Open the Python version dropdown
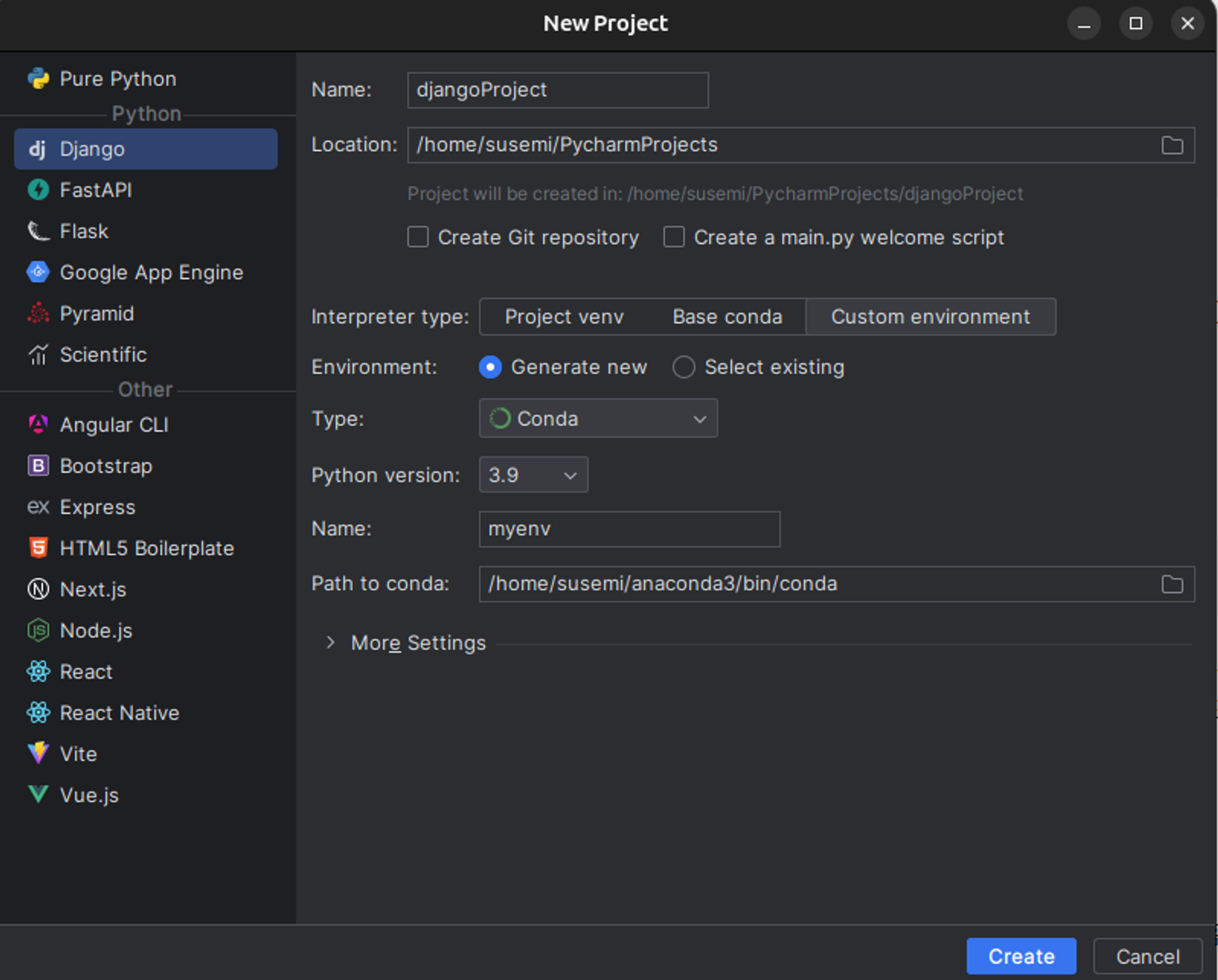The height and width of the screenshot is (980, 1218). click(x=533, y=475)
